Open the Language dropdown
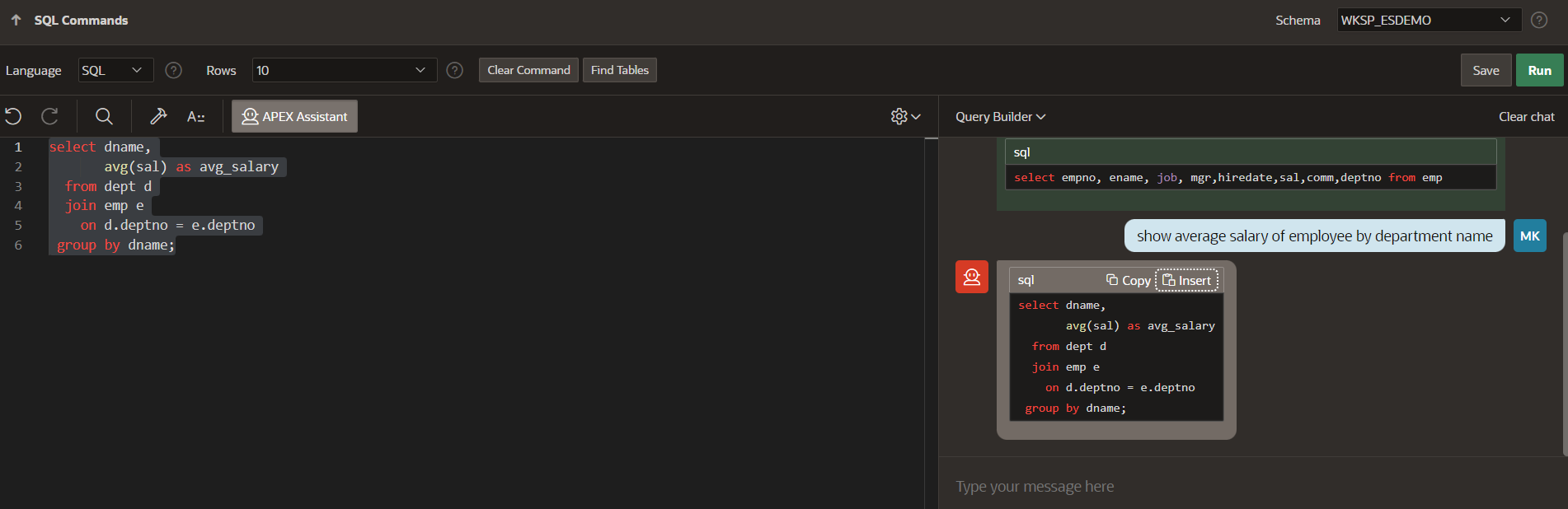Image resolution: width=1568 pixels, height=509 pixels. click(115, 70)
